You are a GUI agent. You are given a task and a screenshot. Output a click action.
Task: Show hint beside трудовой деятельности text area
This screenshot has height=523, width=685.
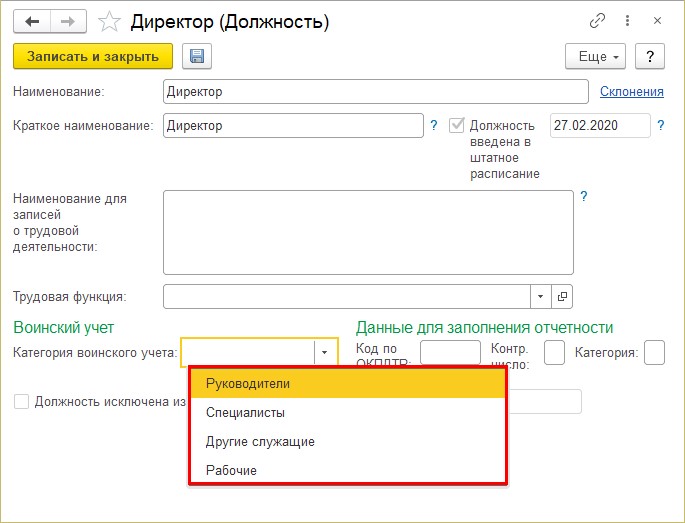[x=584, y=197]
